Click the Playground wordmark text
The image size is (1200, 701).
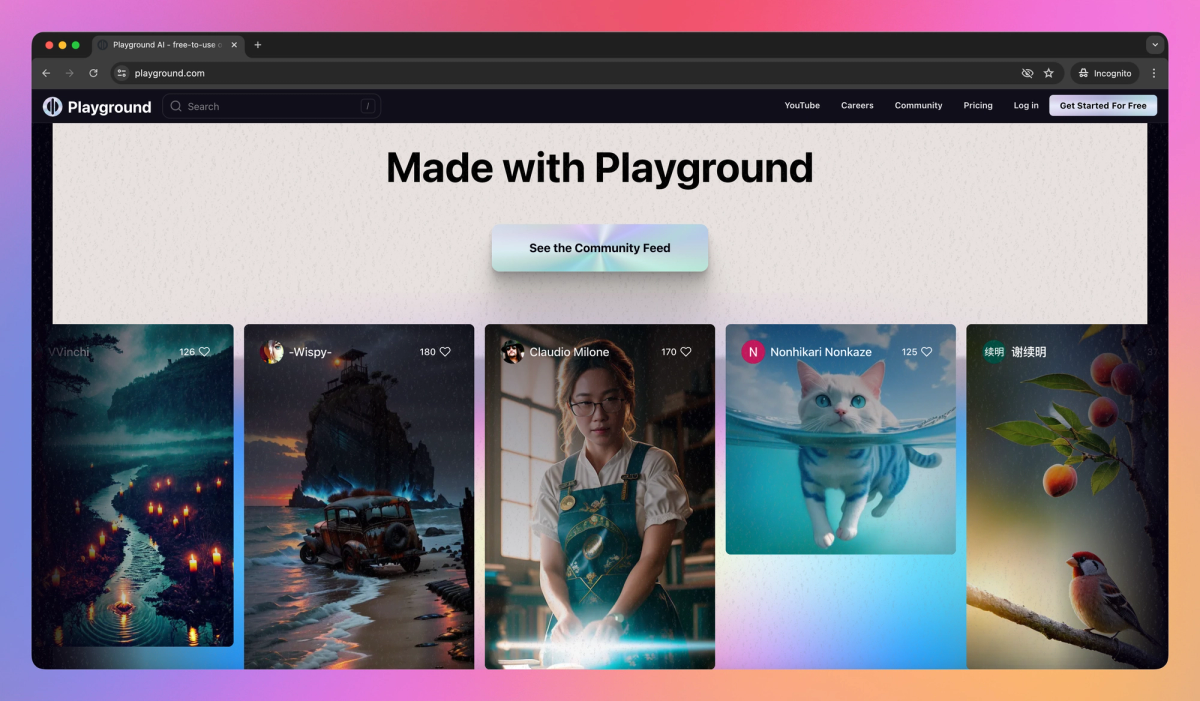(x=110, y=107)
